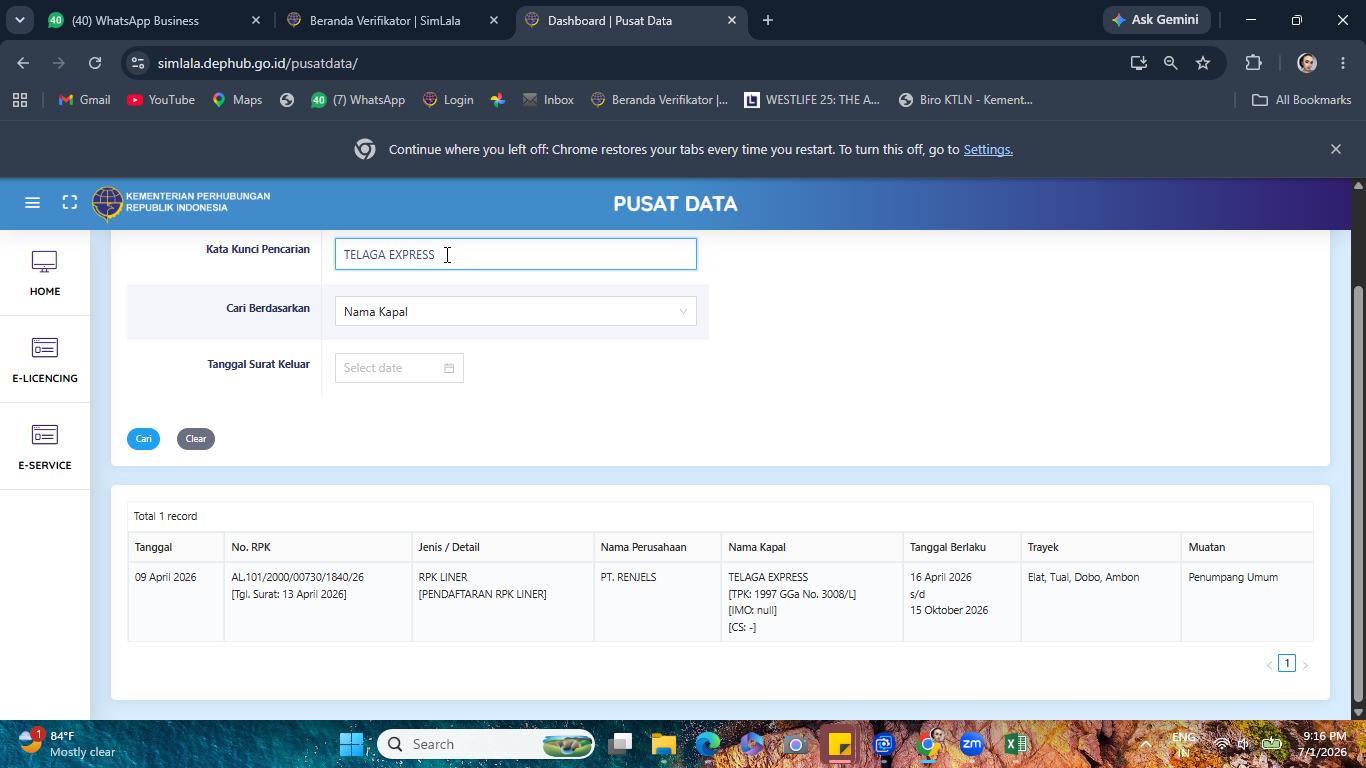Click the browser address bar URL
This screenshot has width=1366, height=768.
(258, 63)
